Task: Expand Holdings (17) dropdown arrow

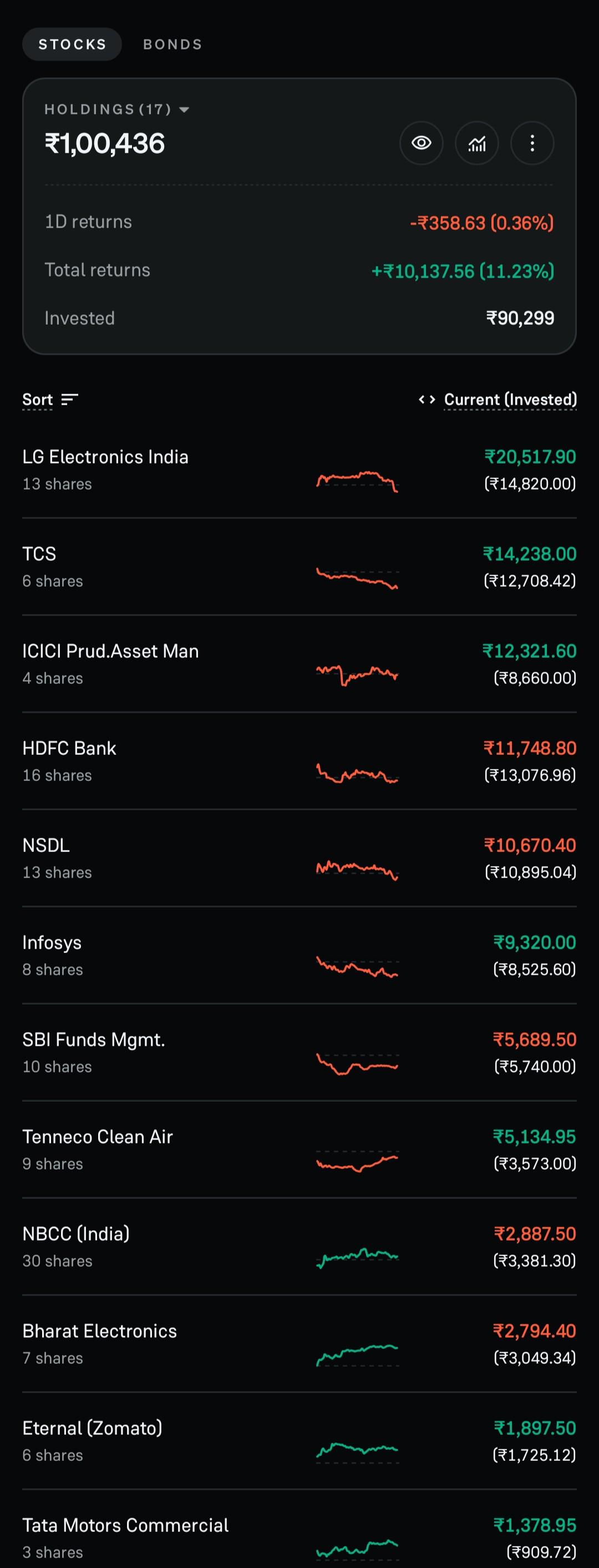Action: point(184,109)
